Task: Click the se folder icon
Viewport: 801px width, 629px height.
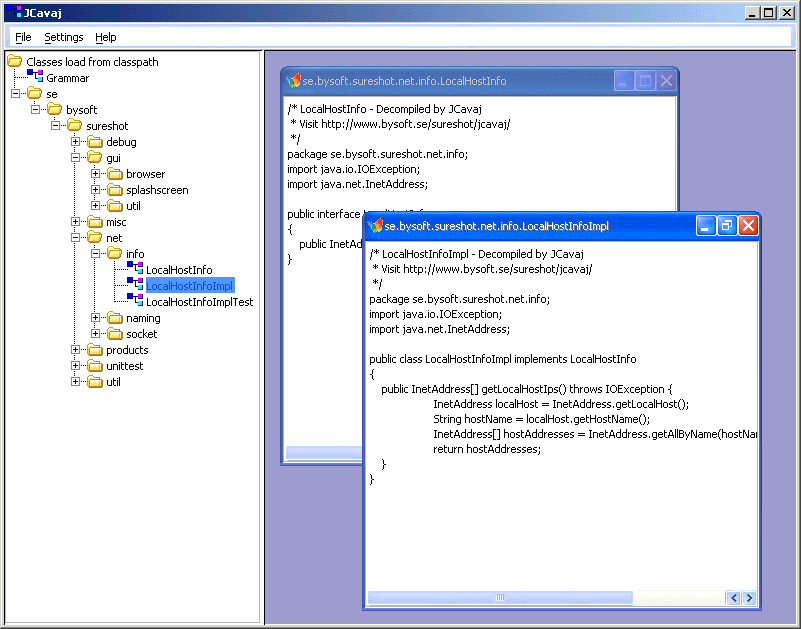Action: click(x=35, y=94)
